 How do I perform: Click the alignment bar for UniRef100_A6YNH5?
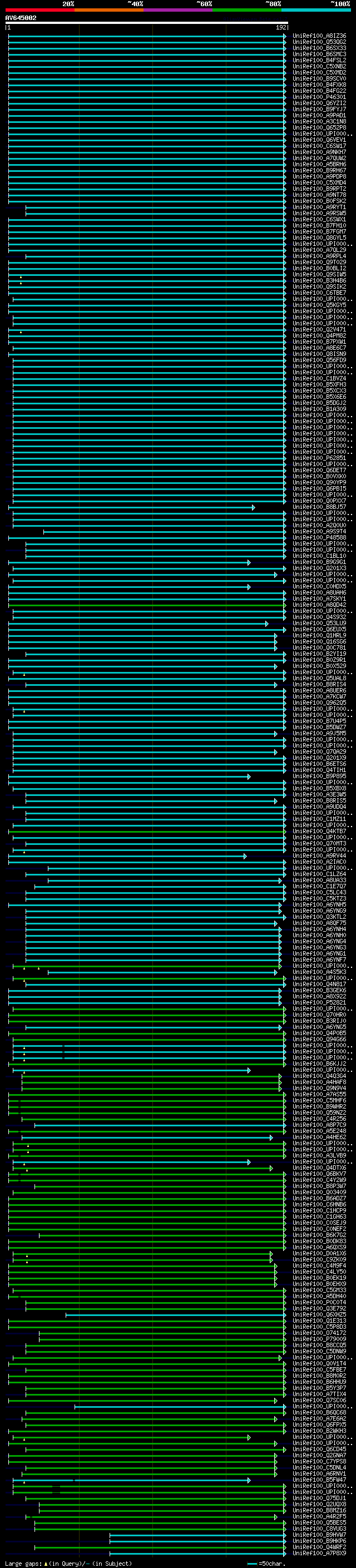click(145, 904)
